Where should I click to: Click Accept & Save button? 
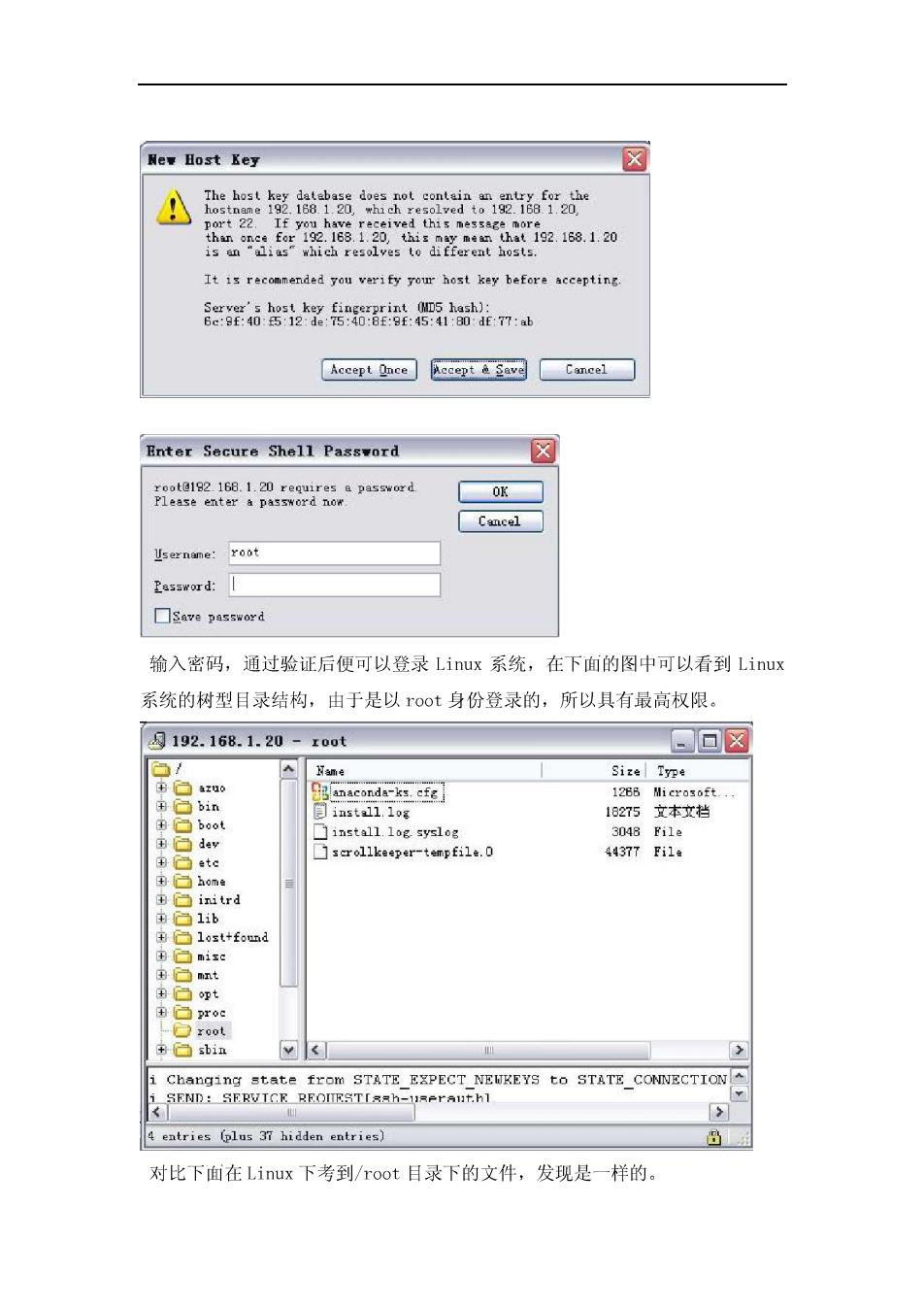478,370
